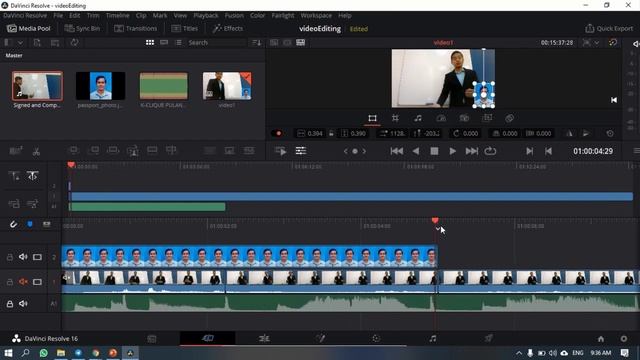
Task: Open the Fusion menu
Action: pyautogui.click(x=234, y=16)
